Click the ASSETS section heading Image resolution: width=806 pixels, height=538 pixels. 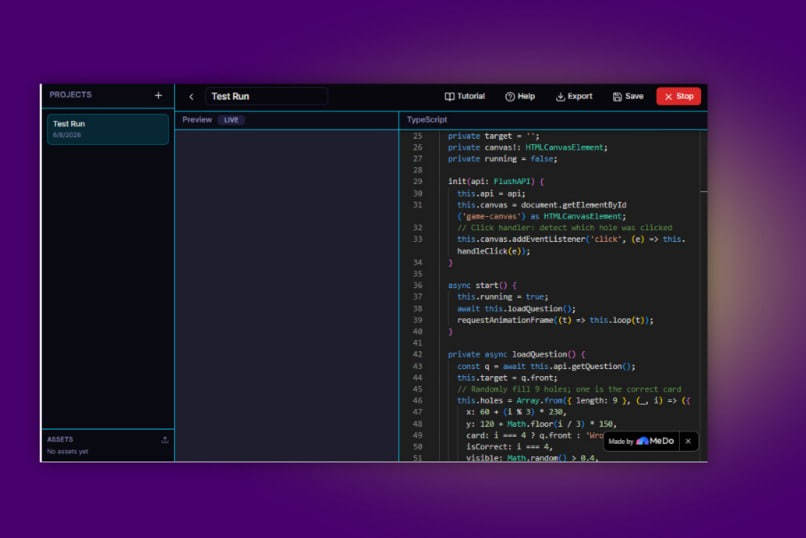[x=60, y=440]
